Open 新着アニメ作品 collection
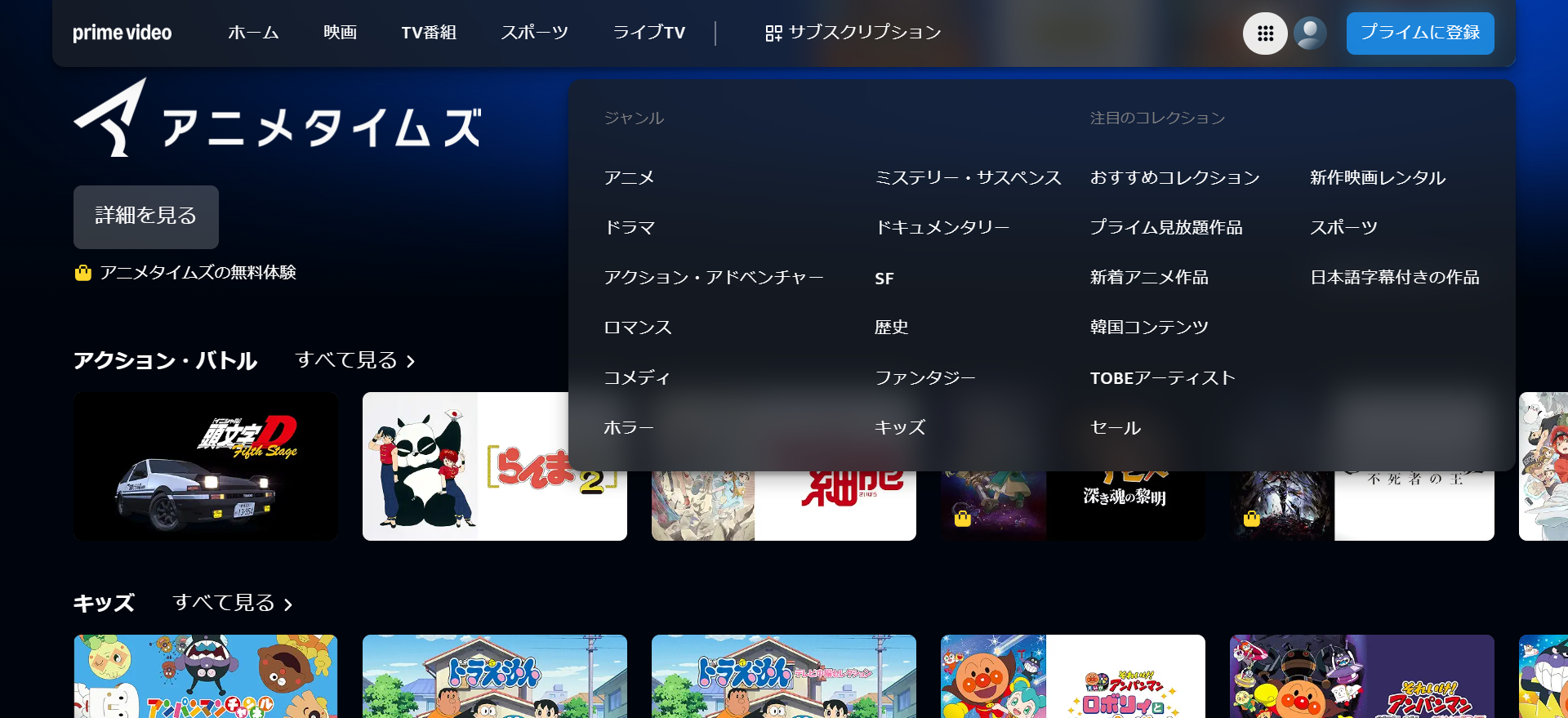The image size is (1568, 718). click(1149, 278)
